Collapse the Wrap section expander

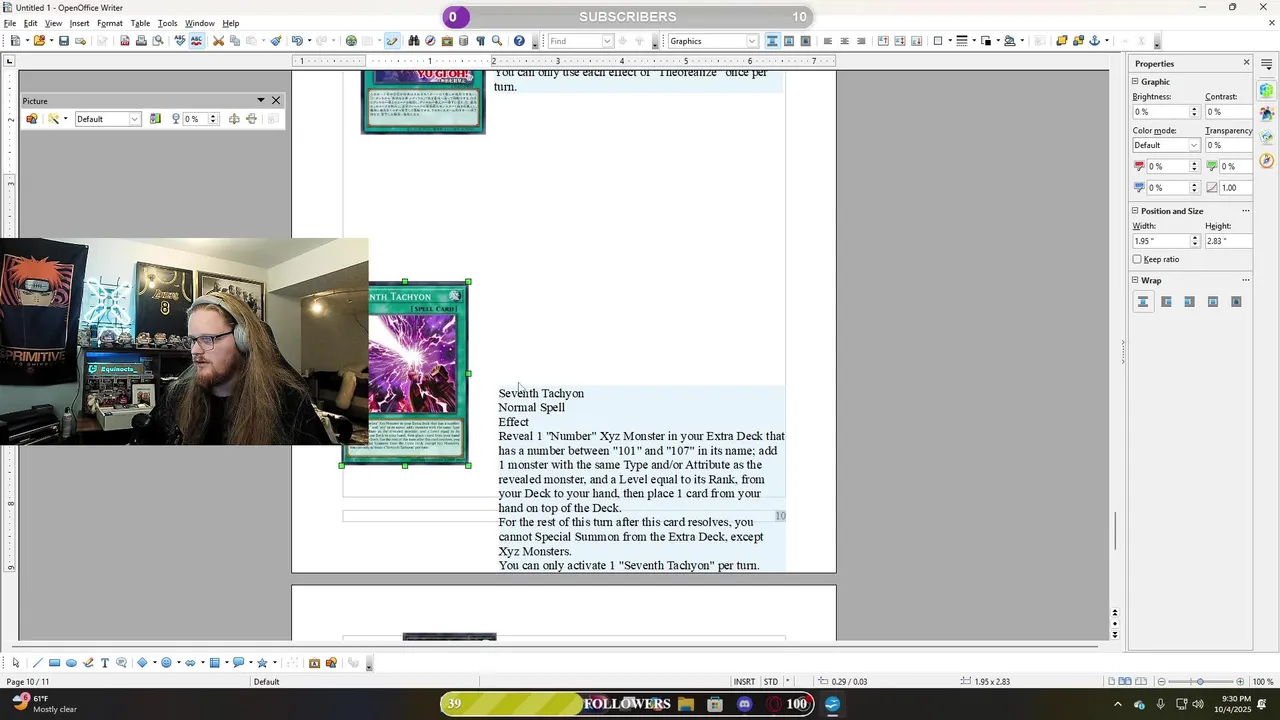pyautogui.click(x=1136, y=281)
